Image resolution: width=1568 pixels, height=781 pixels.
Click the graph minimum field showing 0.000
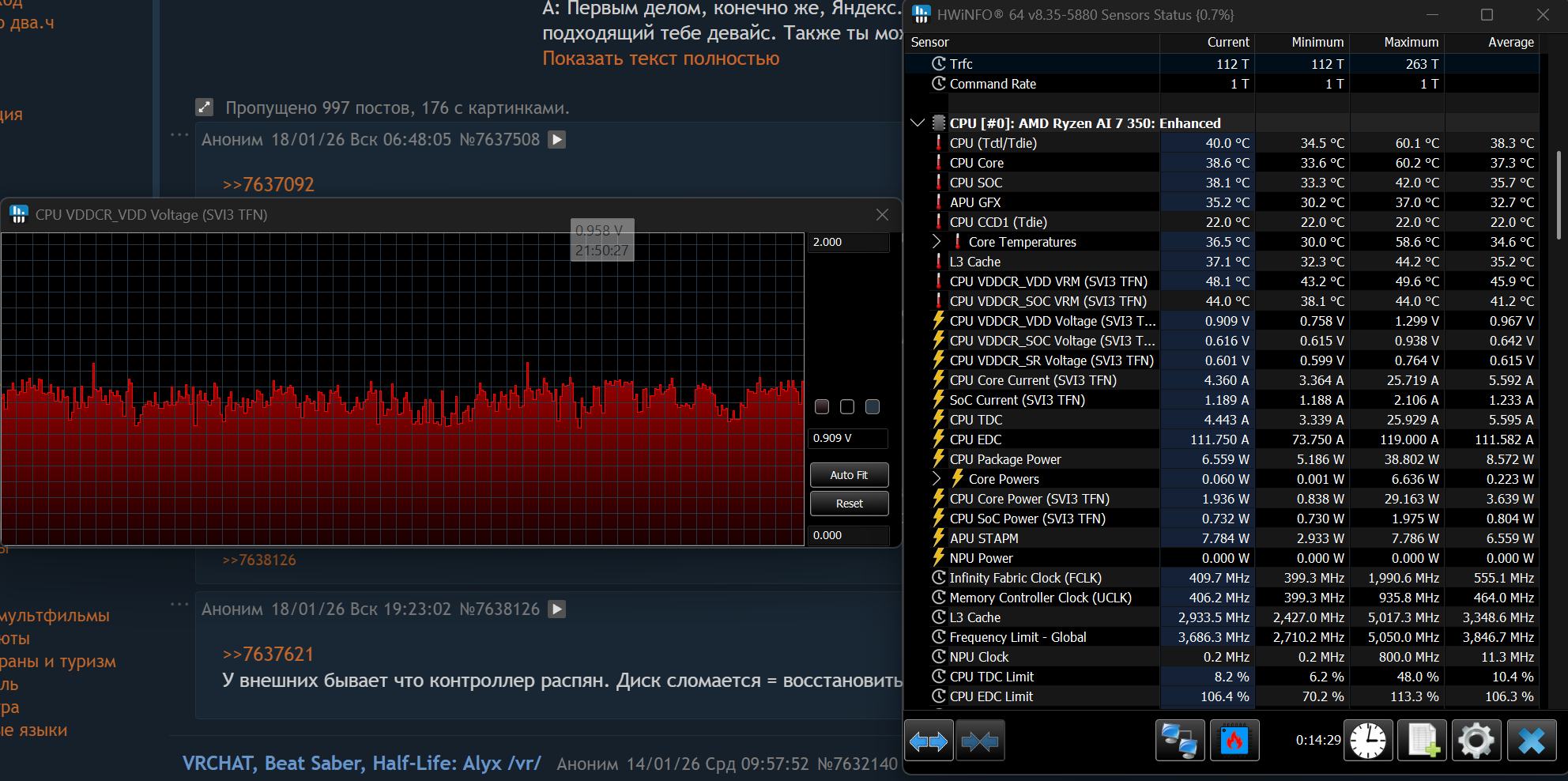click(849, 535)
